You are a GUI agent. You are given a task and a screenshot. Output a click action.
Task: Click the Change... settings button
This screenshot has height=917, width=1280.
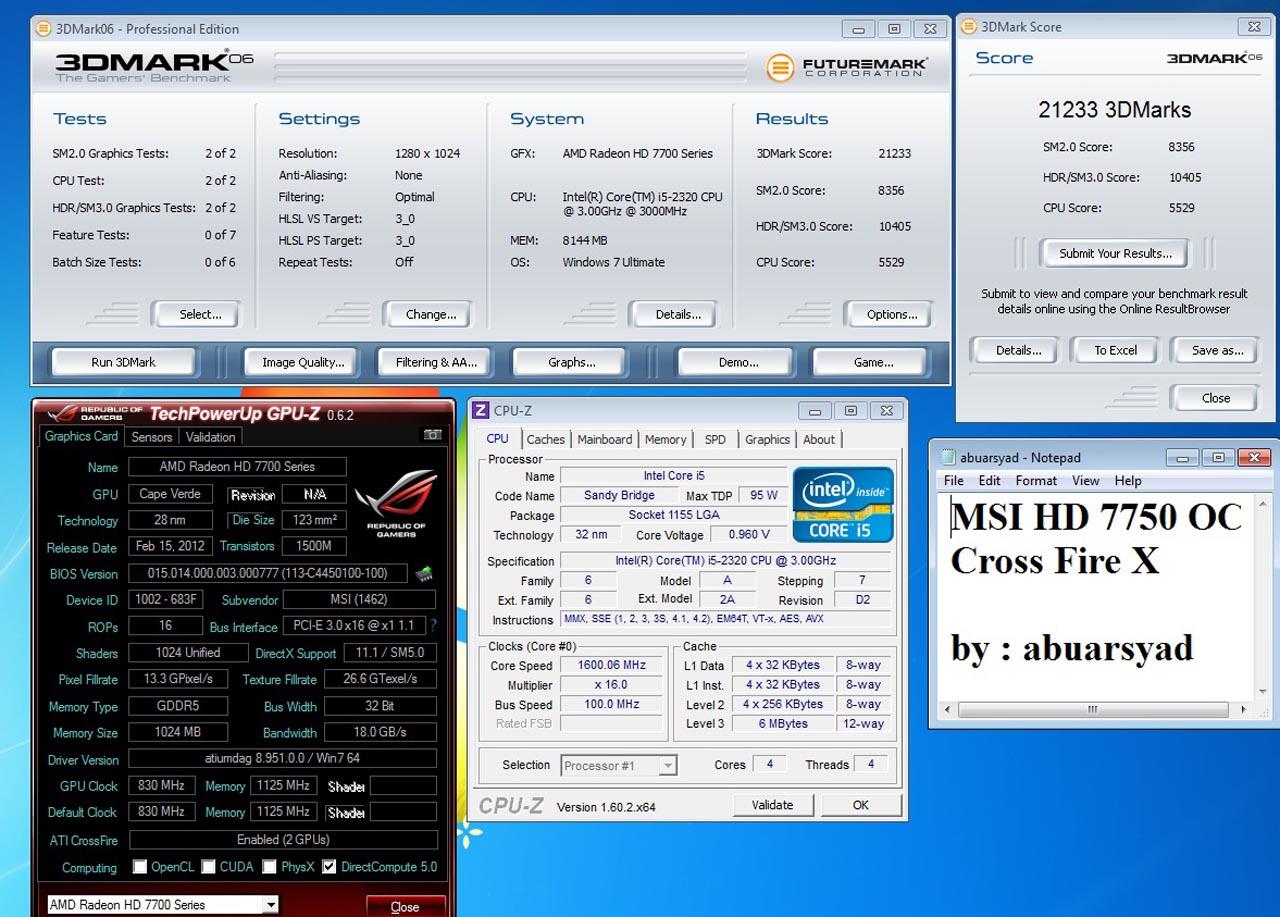pyautogui.click(x=431, y=314)
